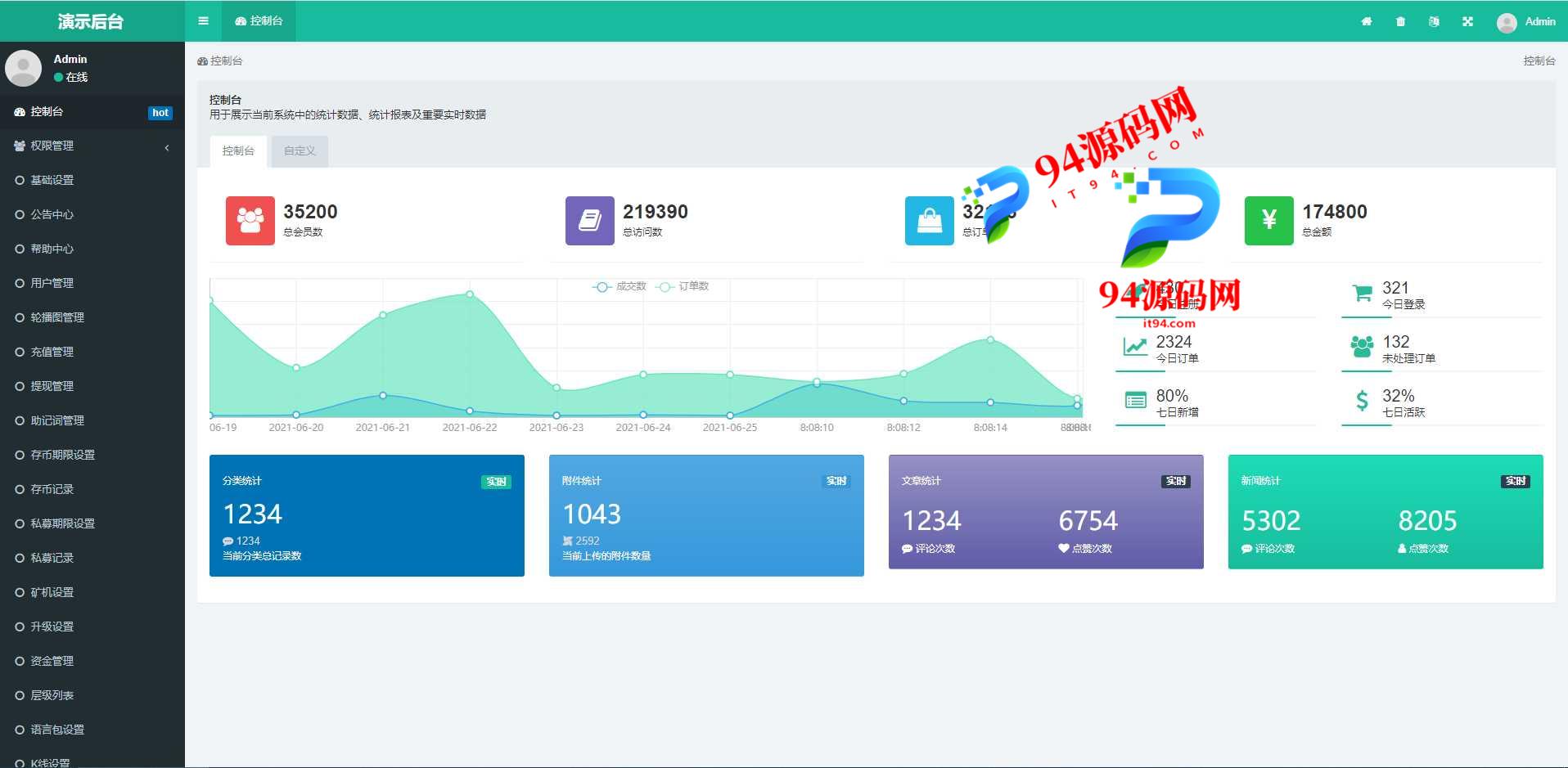Open 矿机设置 in the sidebar
Screen dimensions: 1568x768
pyautogui.click(x=92, y=593)
